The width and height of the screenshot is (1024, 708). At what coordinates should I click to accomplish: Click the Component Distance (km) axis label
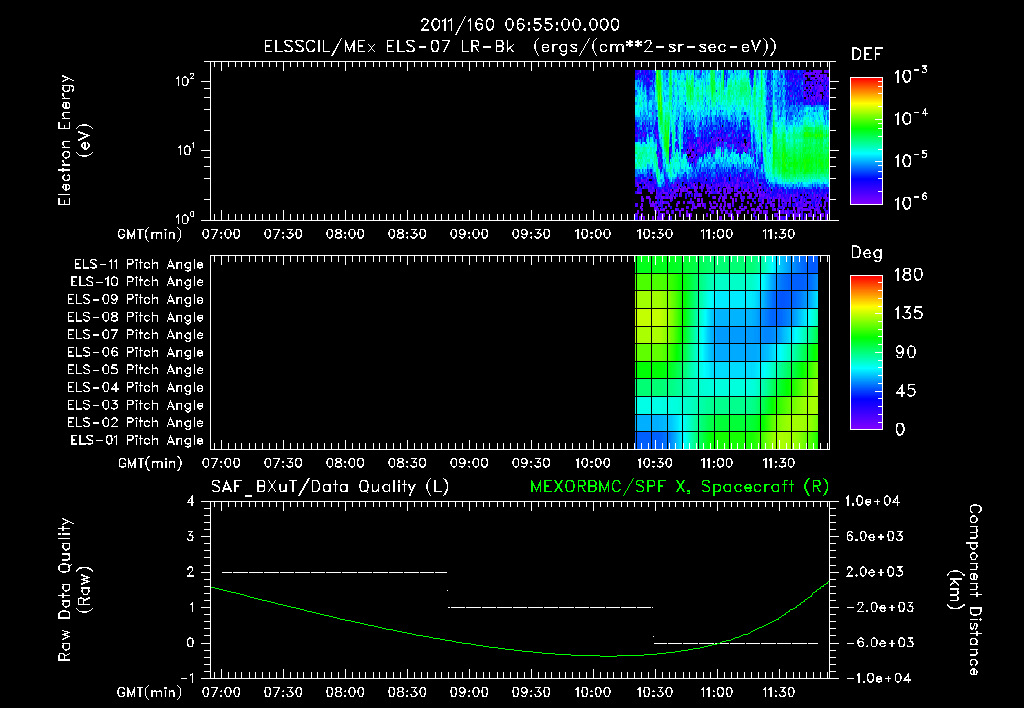(x=965, y=590)
